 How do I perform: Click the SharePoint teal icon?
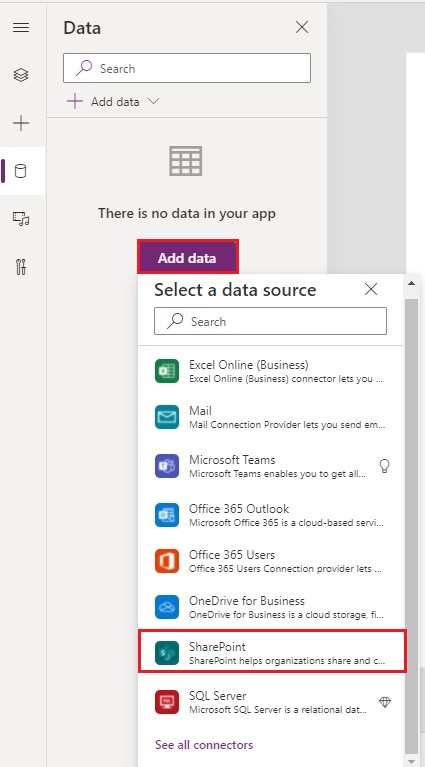pyautogui.click(x=167, y=653)
